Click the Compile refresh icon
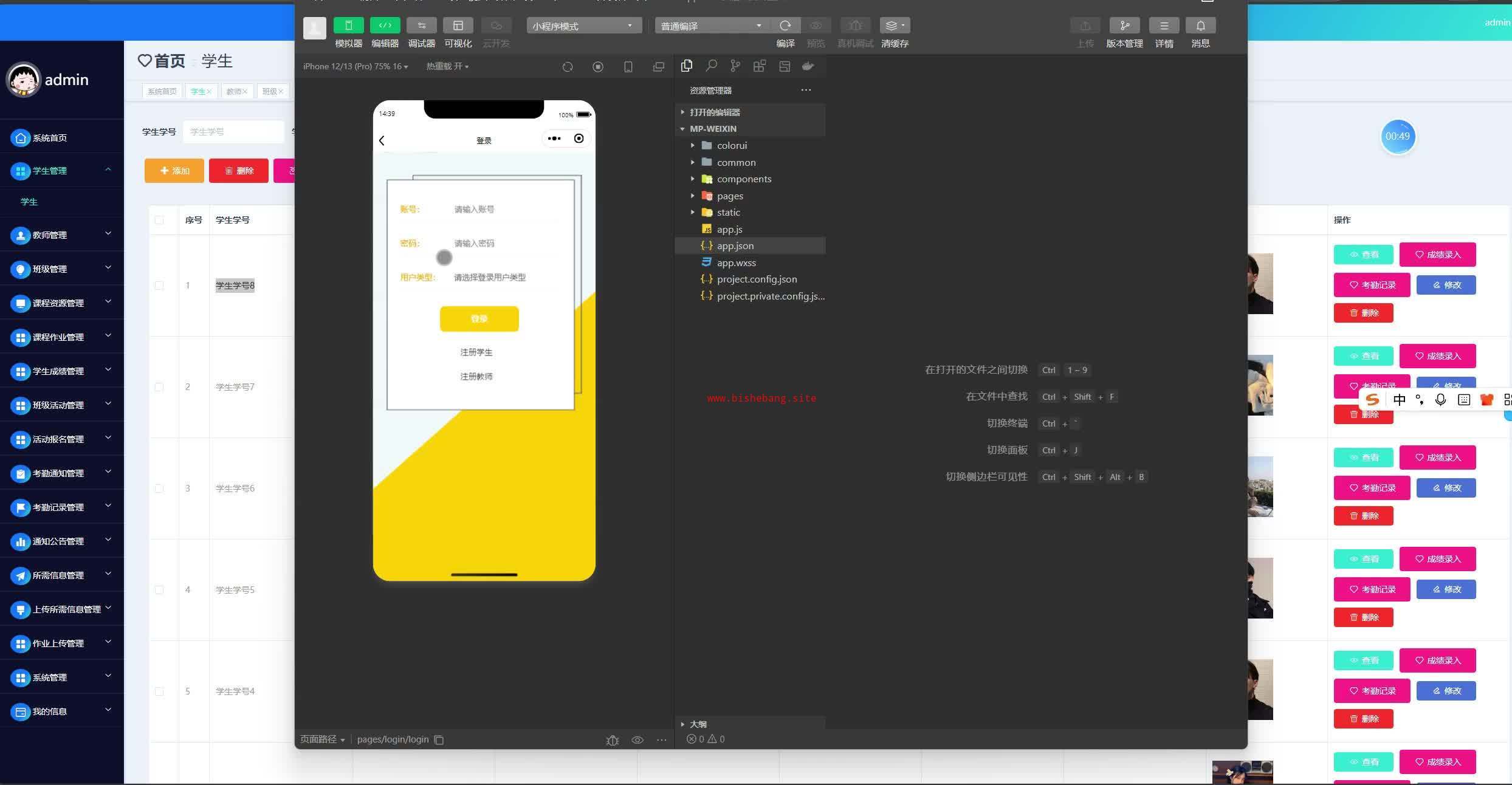Image resolution: width=1512 pixels, height=785 pixels. (x=785, y=26)
